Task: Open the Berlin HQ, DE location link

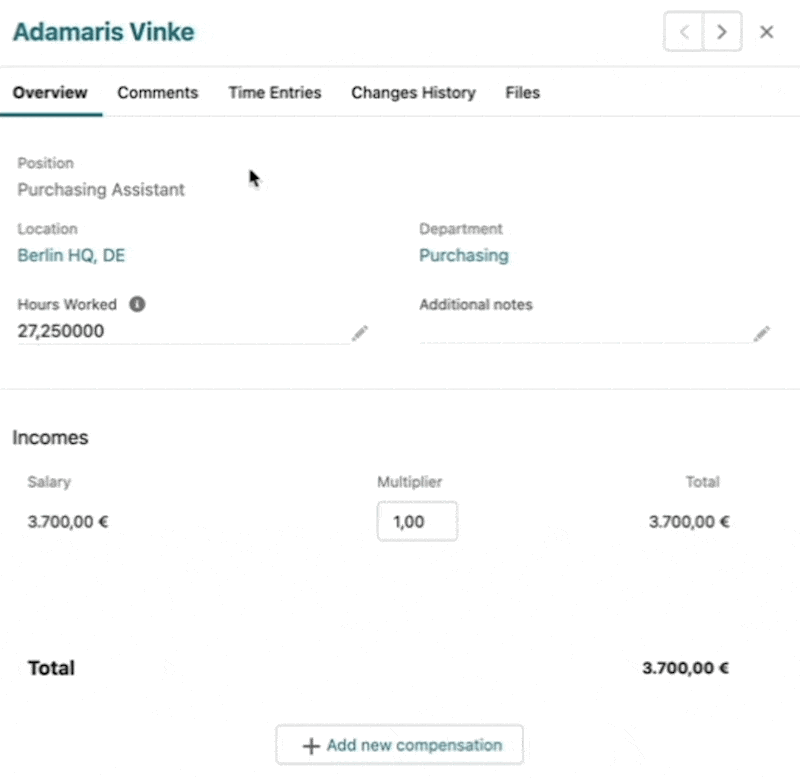Action: 71,256
